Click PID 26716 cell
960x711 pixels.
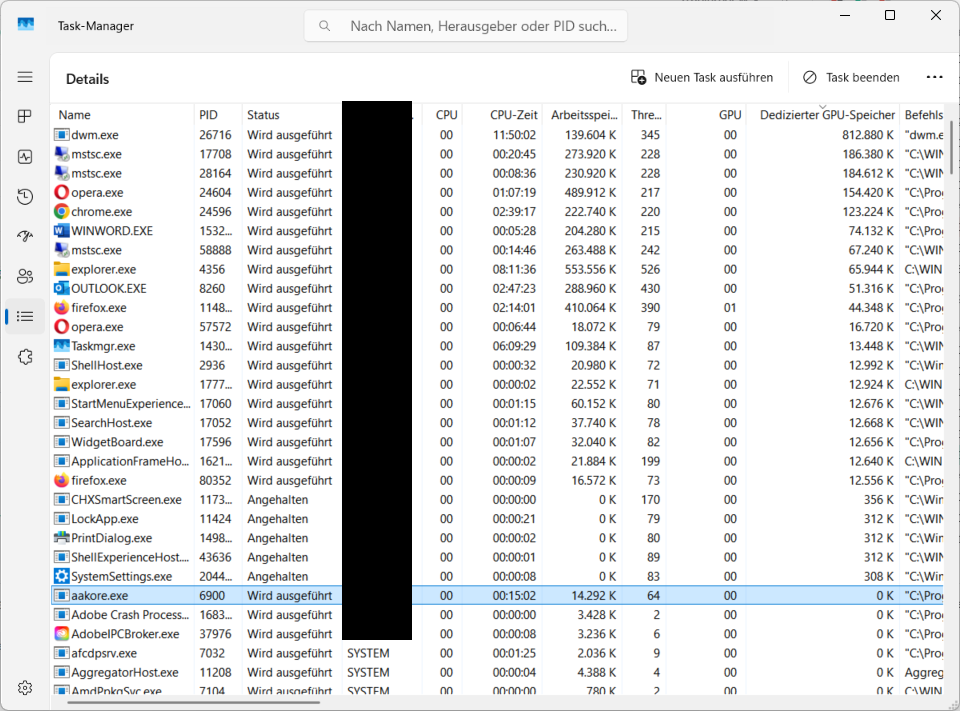215,135
